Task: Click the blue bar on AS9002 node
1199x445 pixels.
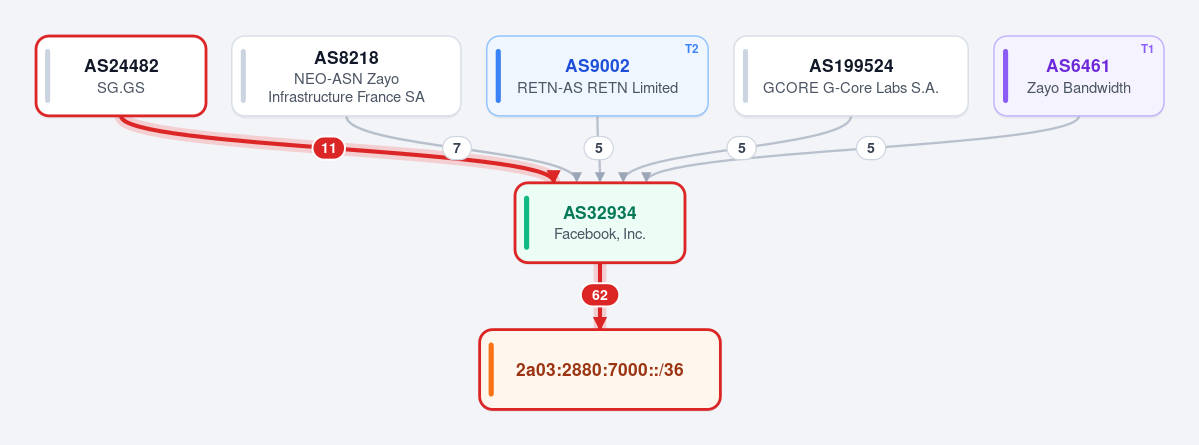Action: click(x=499, y=76)
